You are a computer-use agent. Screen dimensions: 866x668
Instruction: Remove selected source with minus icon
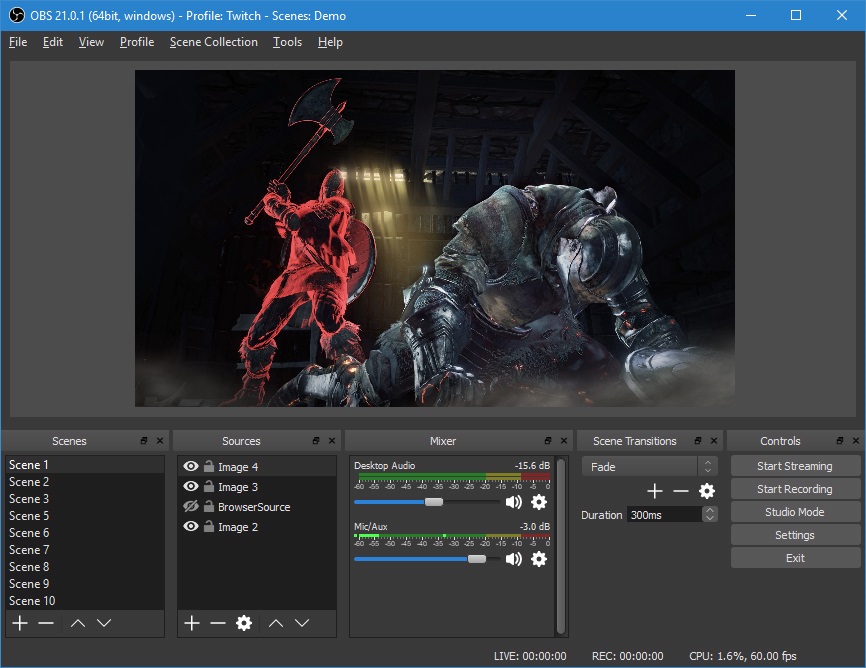coord(218,623)
